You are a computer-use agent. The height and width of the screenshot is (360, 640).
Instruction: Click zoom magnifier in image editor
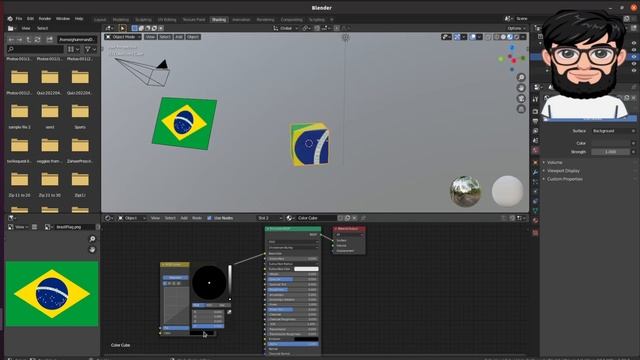click(x=92, y=239)
